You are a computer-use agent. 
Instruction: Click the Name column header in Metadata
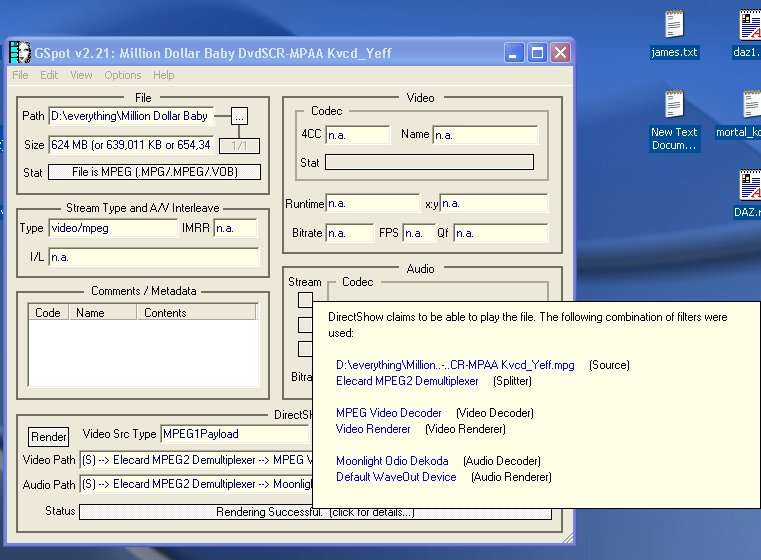tap(102, 313)
